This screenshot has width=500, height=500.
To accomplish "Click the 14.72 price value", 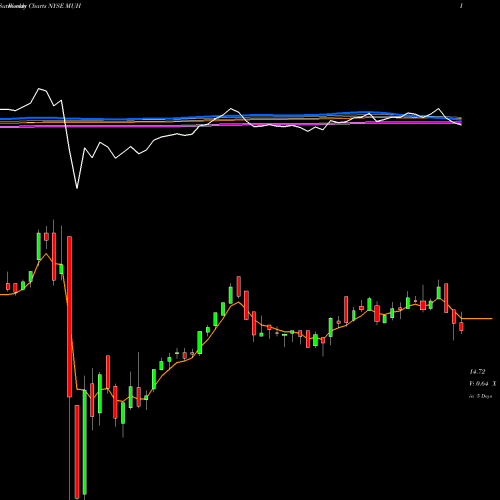I will [x=477, y=372].
